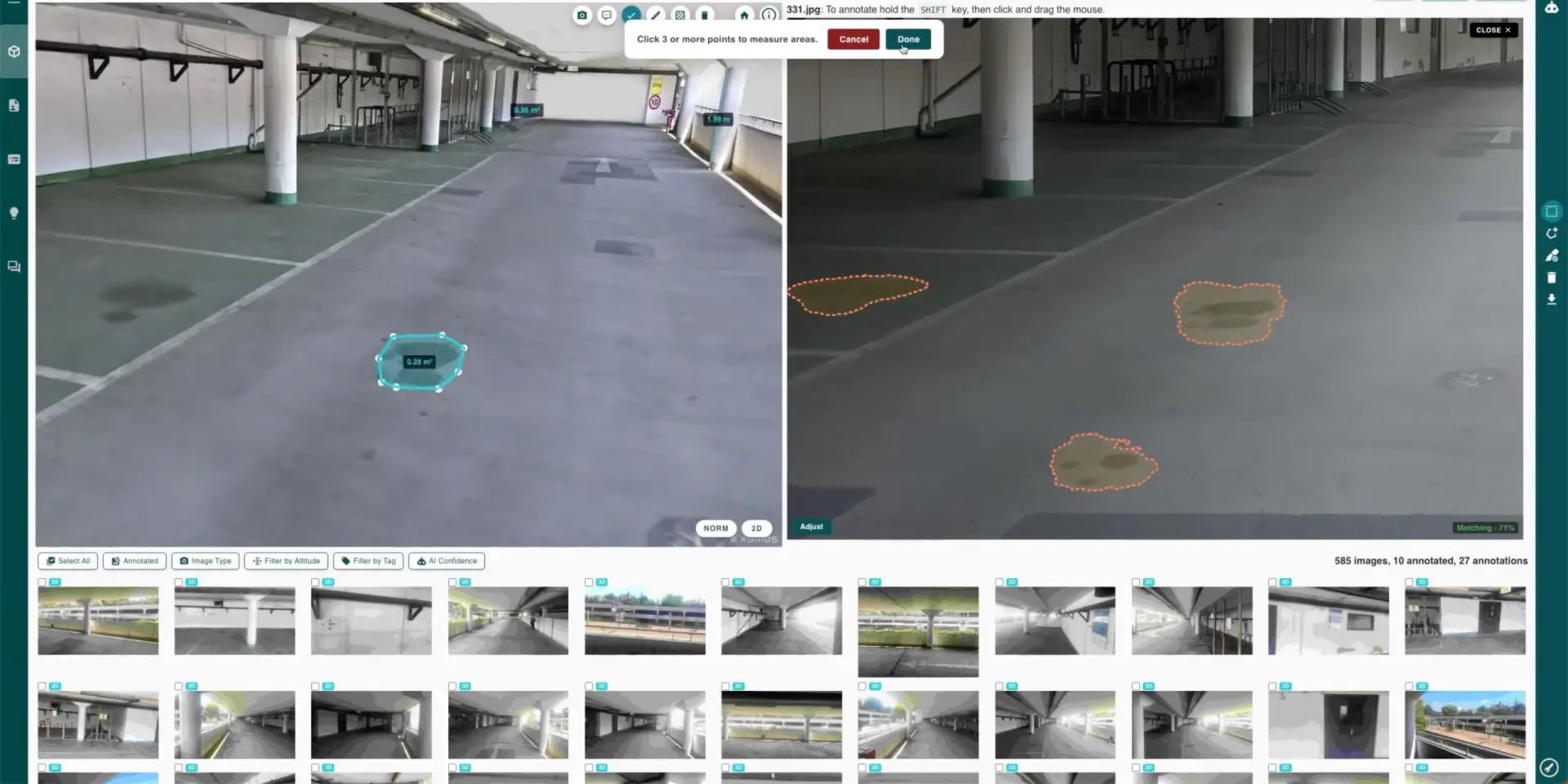Screen dimensions: 1568x784
Task: Select the add polygon annotation tool
Action: pos(1552,234)
